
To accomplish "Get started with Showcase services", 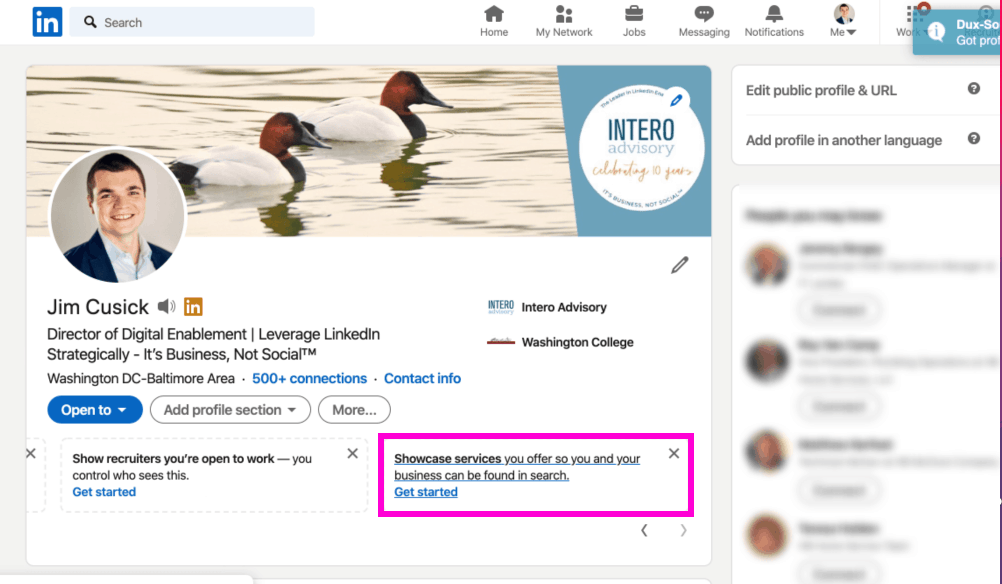I will click(x=426, y=492).
